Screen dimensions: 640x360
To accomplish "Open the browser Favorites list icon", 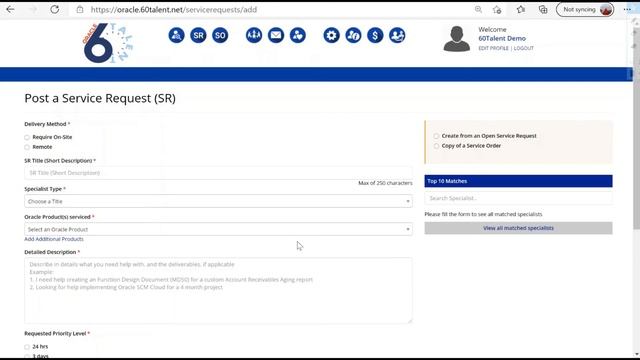I will tap(521, 9).
